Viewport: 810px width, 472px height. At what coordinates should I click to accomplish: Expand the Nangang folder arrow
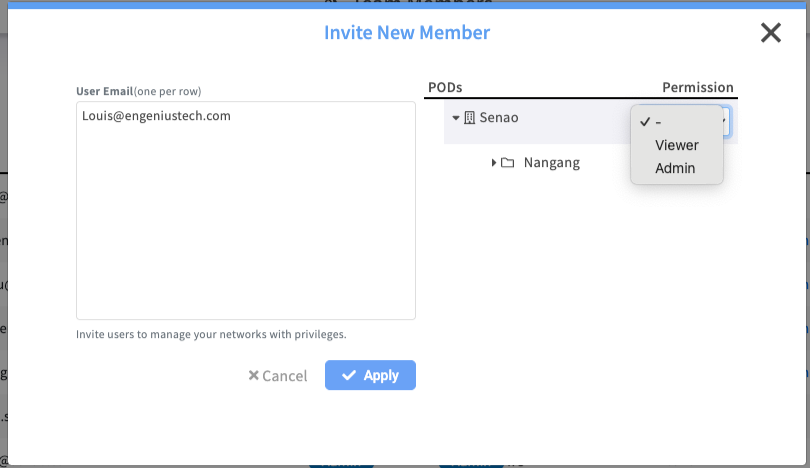[x=494, y=163]
